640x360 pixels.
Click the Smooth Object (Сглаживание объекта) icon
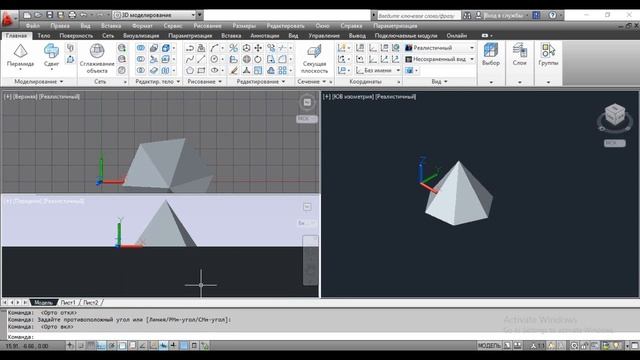tap(97, 51)
